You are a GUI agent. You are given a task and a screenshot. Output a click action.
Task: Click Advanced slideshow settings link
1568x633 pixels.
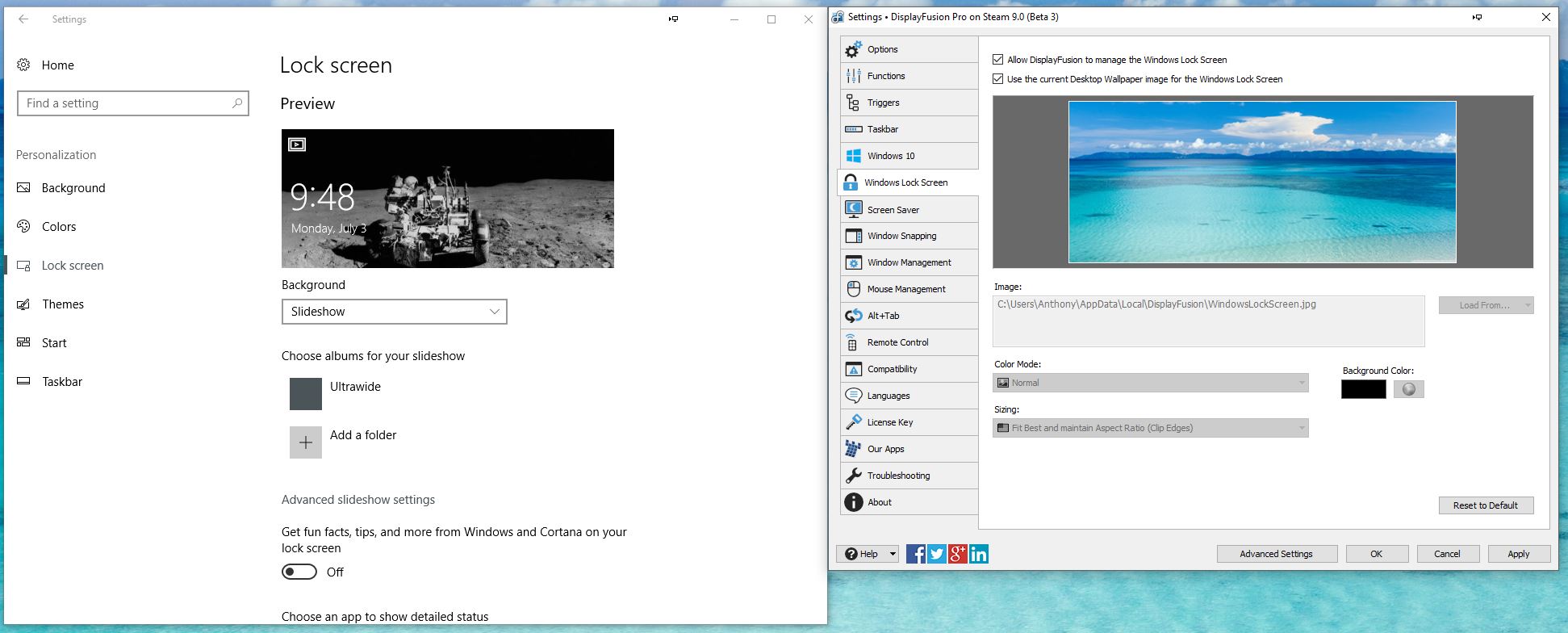click(358, 500)
